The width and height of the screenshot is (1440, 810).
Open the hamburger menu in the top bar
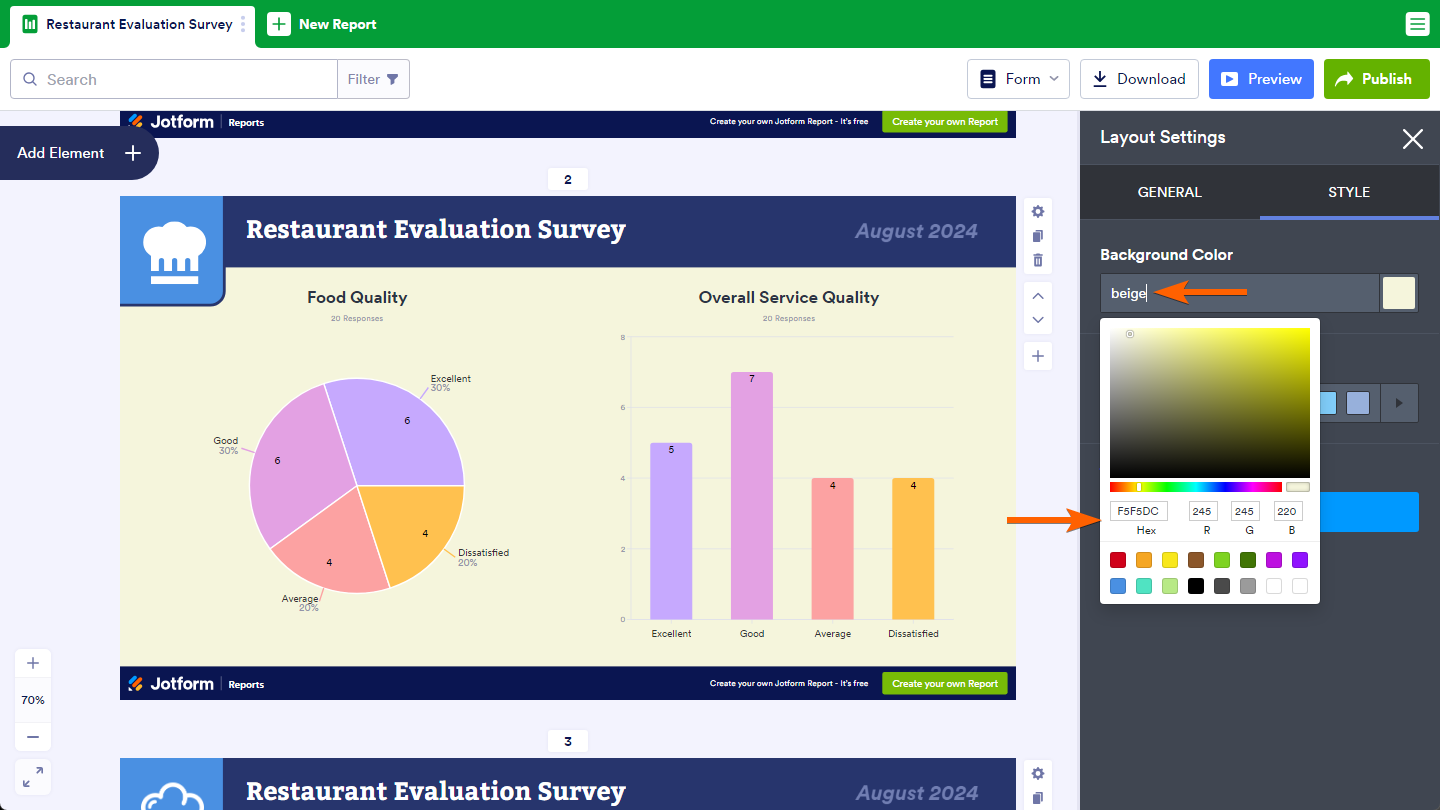pos(1417,24)
